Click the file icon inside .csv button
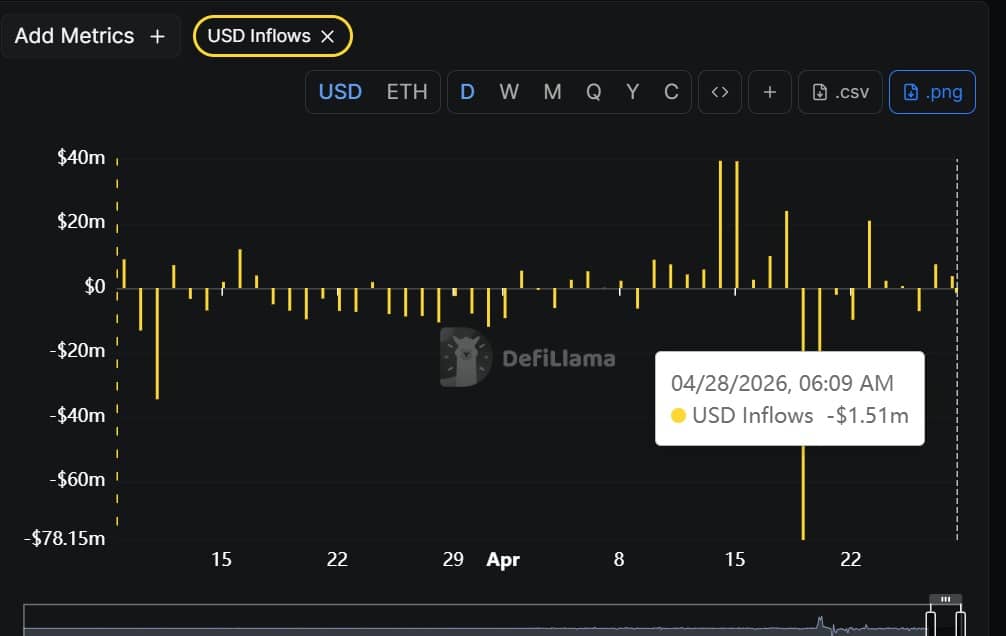This screenshot has width=1006, height=636. (x=817, y=91)
